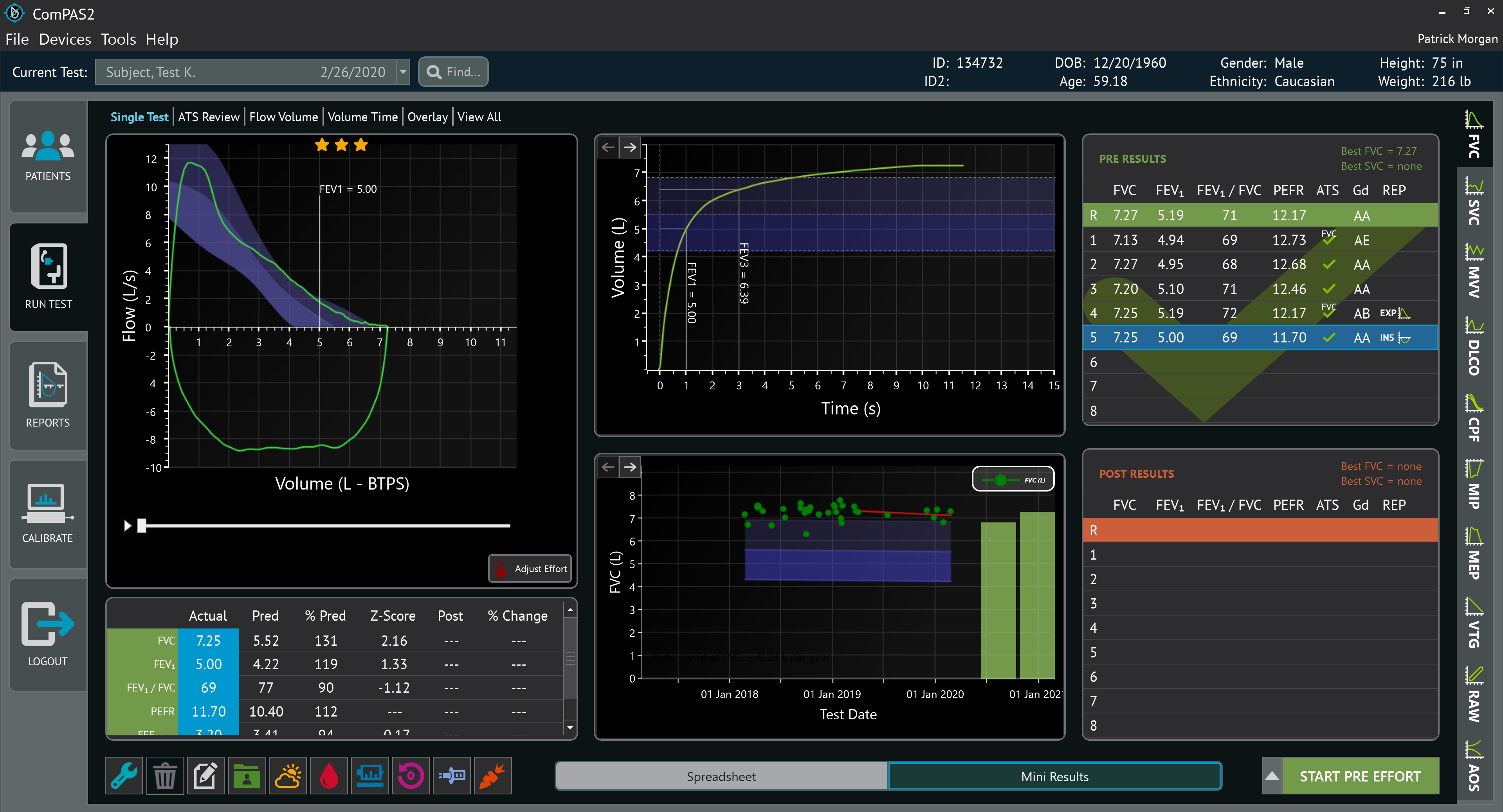Select pre effort row 3 with FVC 7.20
The width and height of the screenshot is (1503, 812).
(1260, 289)
